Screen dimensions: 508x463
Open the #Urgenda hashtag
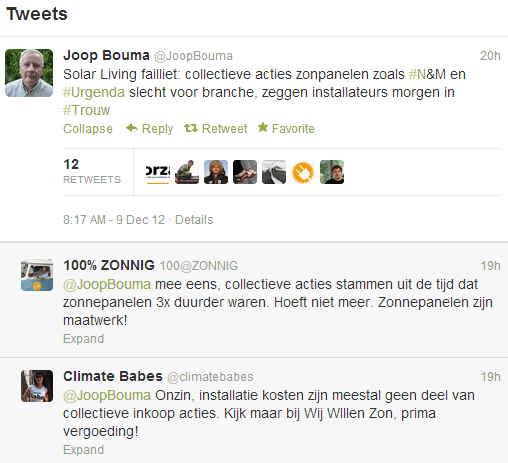click(x=94, y=92)
